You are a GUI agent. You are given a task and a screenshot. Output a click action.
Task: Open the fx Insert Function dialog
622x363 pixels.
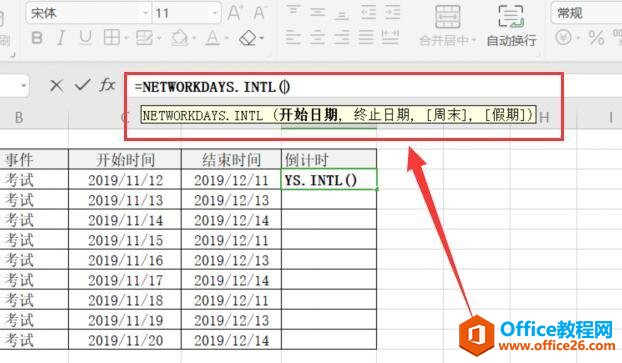tap(107, 85)
